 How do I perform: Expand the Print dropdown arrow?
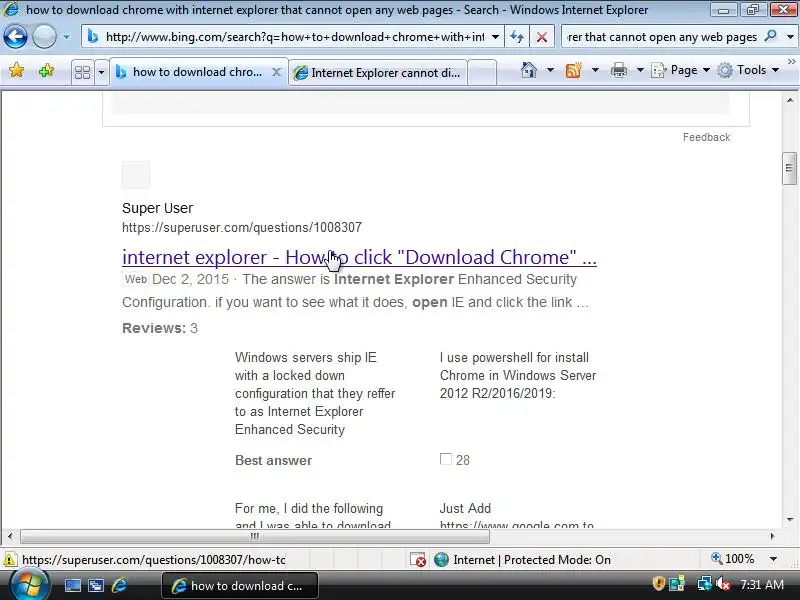tap(640, 70)
